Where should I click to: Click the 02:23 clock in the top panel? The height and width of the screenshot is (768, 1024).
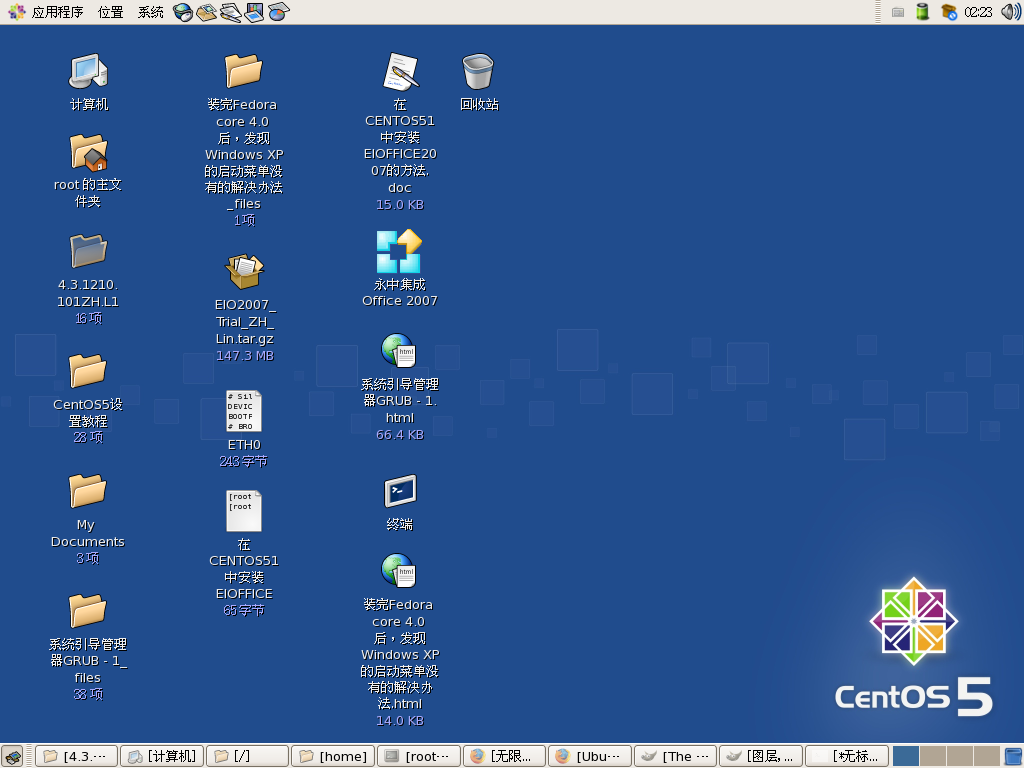pyautogui.click(x=978, y=12)
